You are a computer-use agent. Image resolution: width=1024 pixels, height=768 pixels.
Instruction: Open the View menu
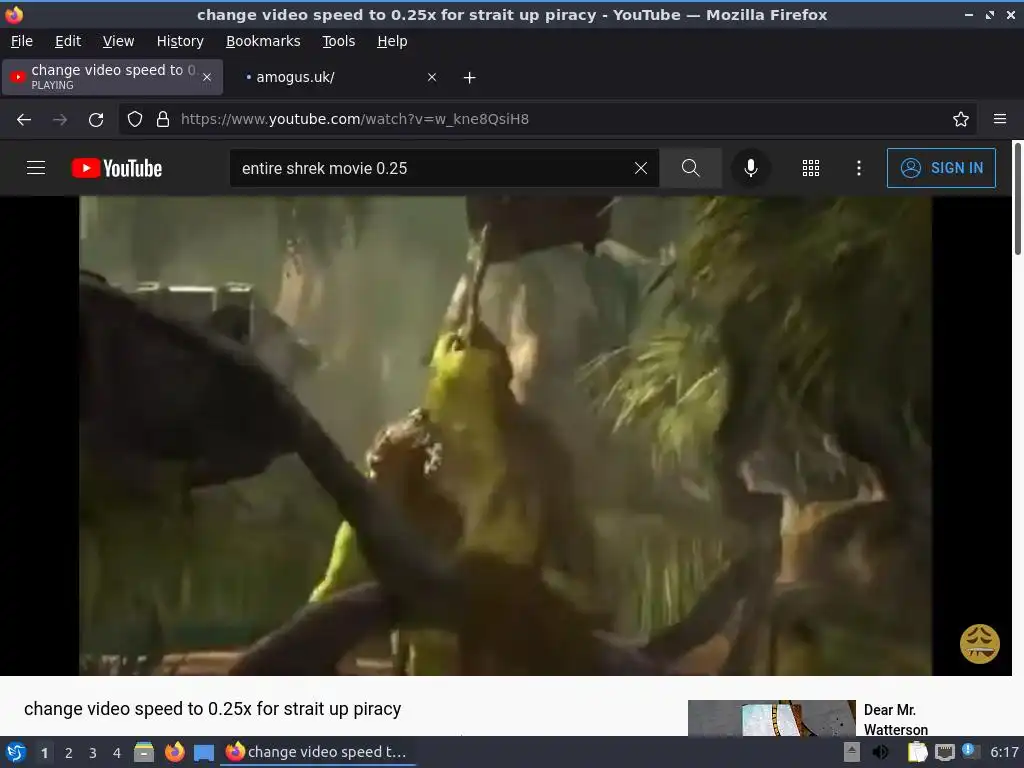click(118, 41)
